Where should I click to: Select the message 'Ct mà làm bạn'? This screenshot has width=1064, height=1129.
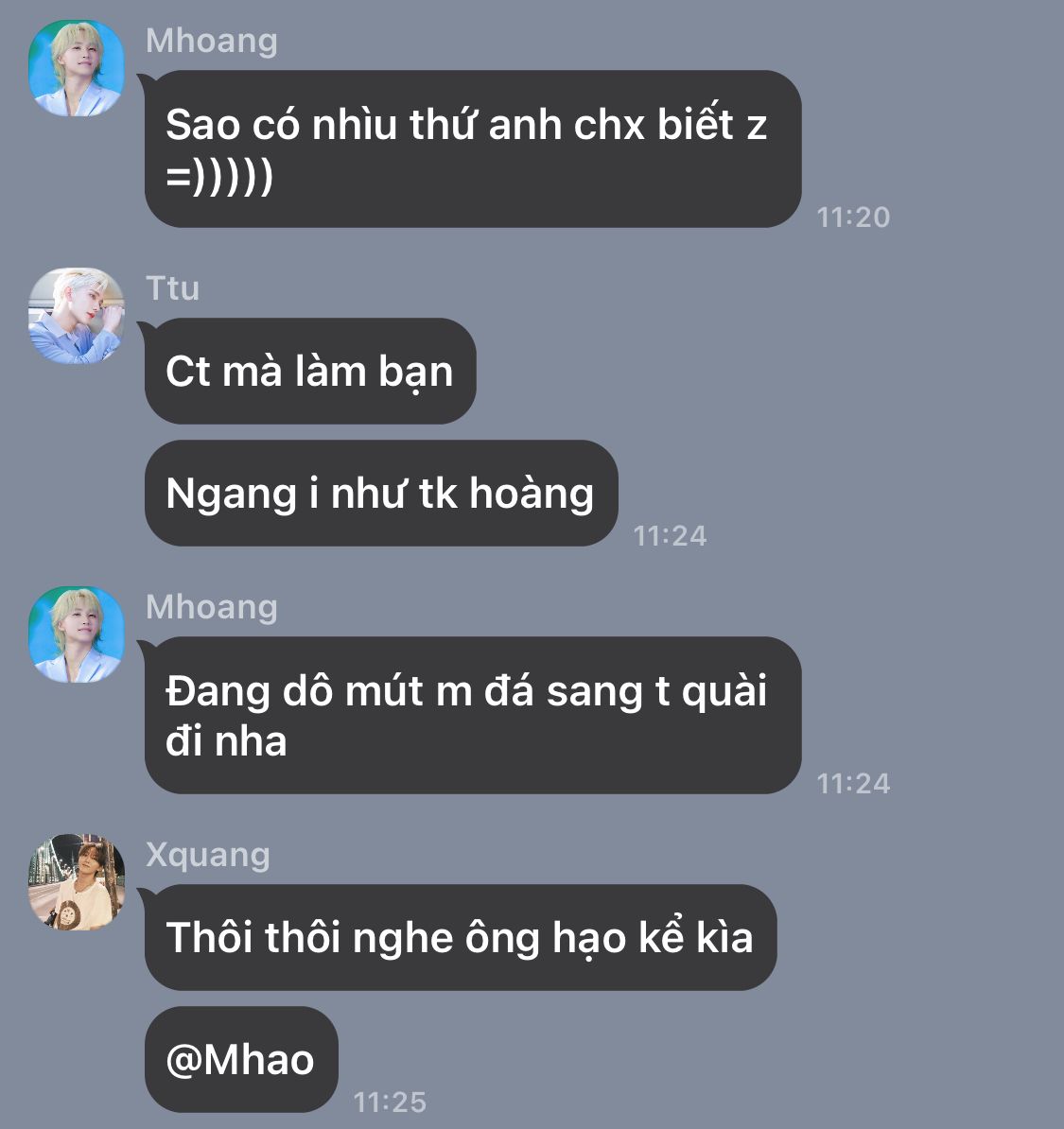pyautogui.click(x=310, y=372)
